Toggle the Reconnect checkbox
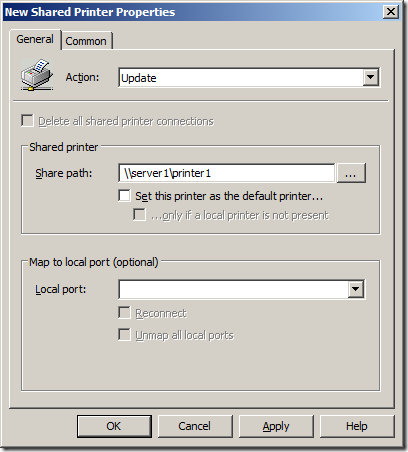 click(124, 313)
